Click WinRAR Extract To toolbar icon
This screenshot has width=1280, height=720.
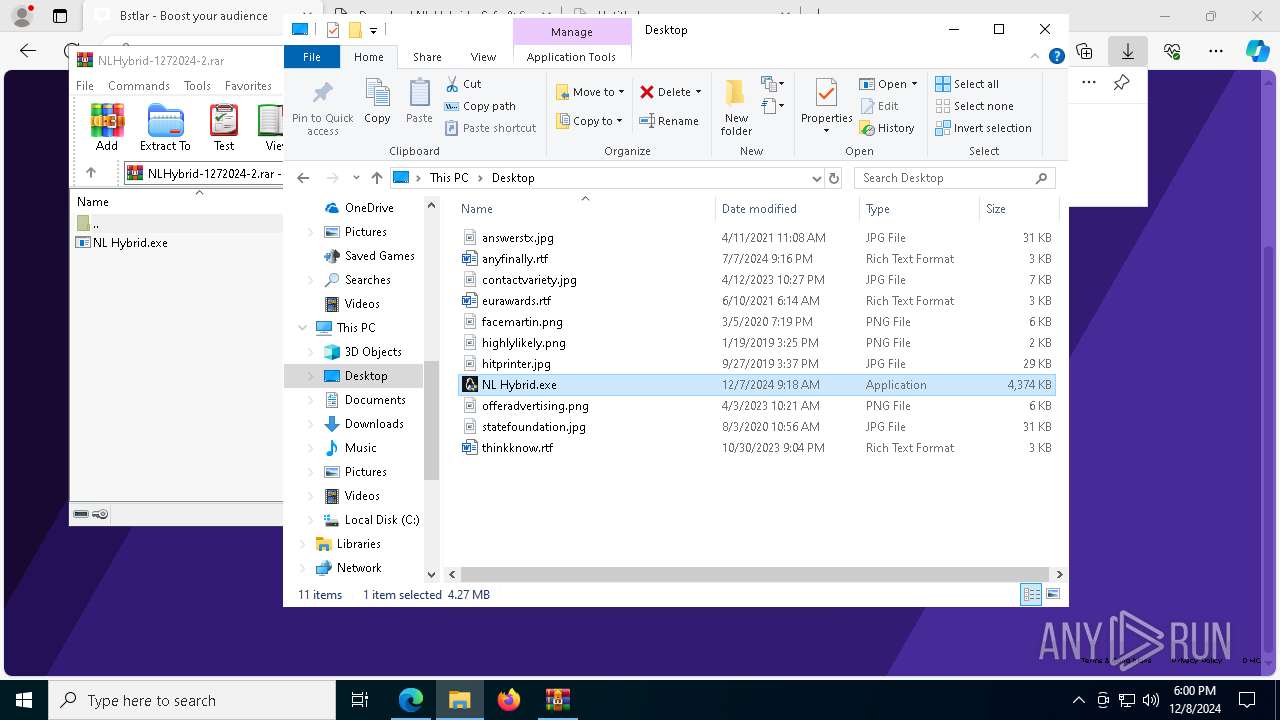tap(165, 127)
